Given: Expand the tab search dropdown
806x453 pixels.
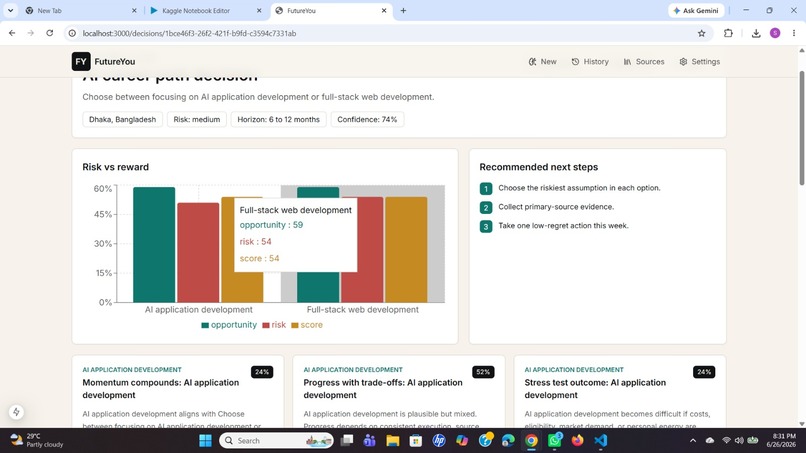Looking at the screenshot, I should pos(10,10).
